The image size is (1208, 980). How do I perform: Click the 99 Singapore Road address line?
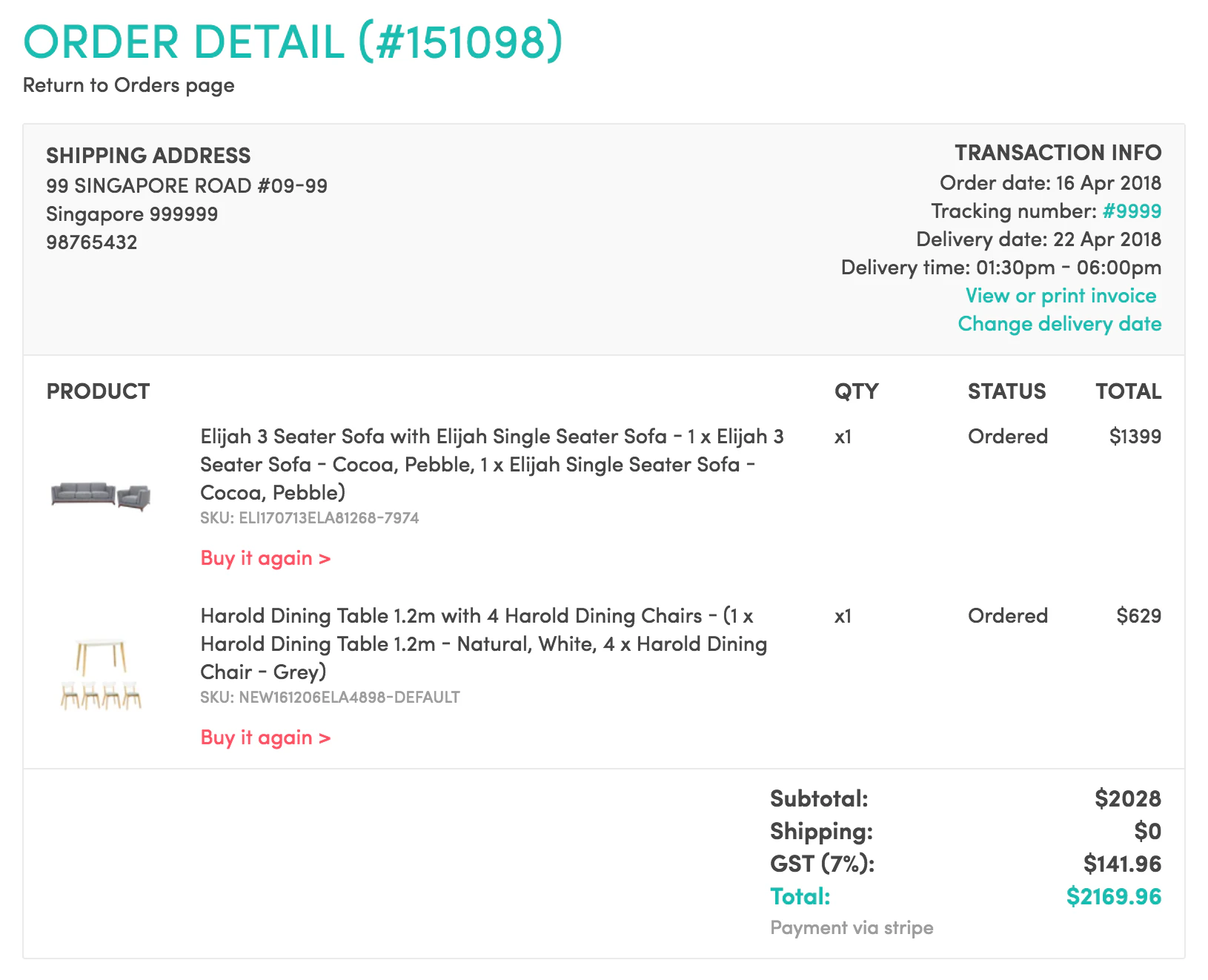tap(187, 185)
